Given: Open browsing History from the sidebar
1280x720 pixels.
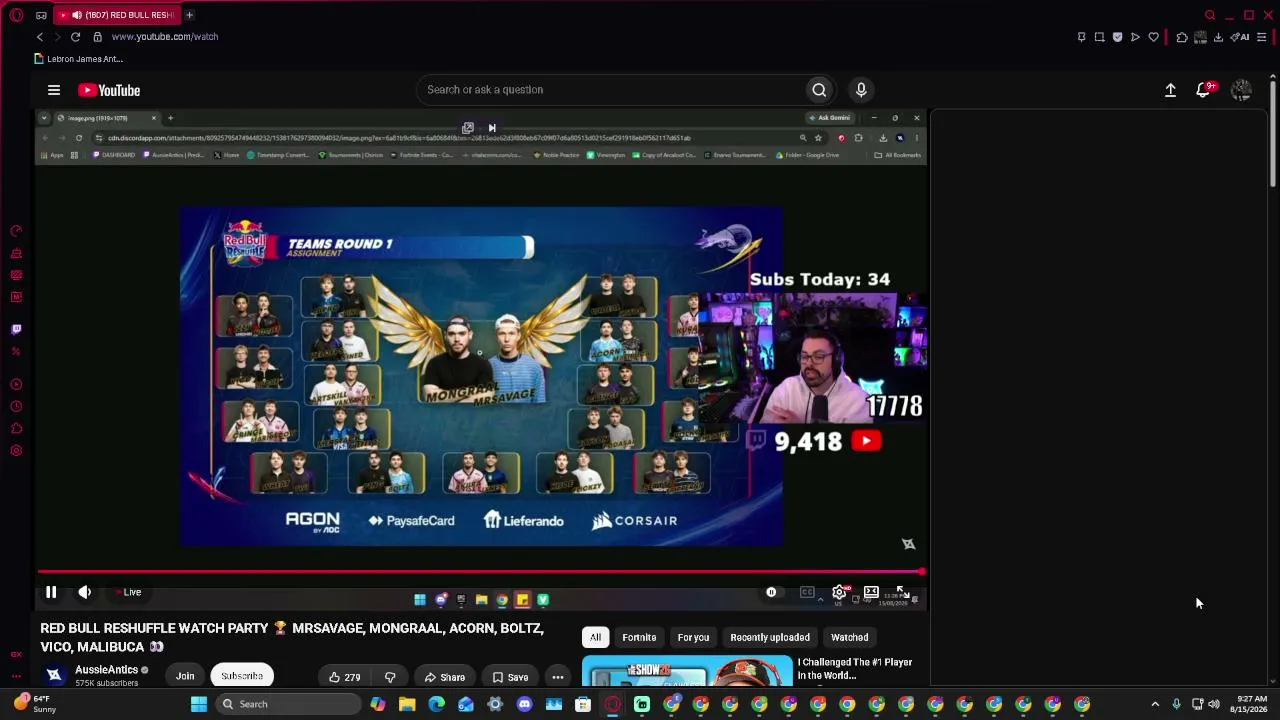Looking at the screenshot, I should pyautogui.click(x=16, y=407).
